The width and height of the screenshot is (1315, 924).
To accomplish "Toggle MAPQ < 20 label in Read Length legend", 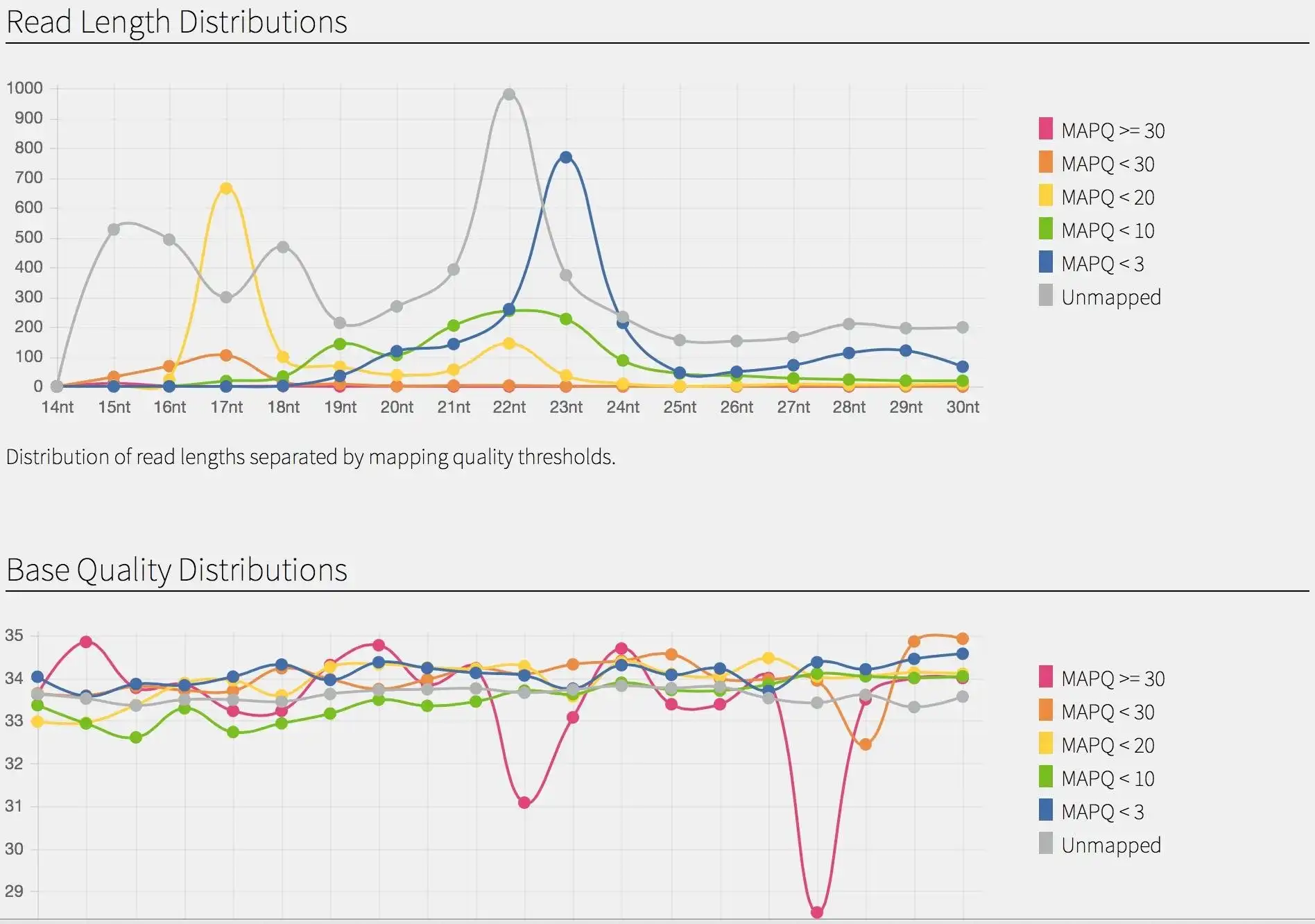I will click(x=1108, y=197).
